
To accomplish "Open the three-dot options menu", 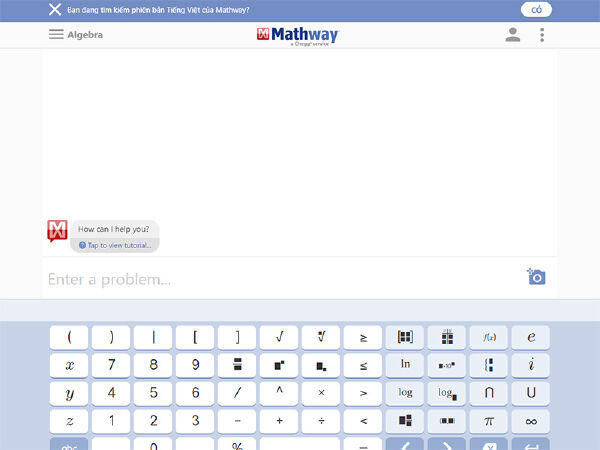I will tap(542, 35).
